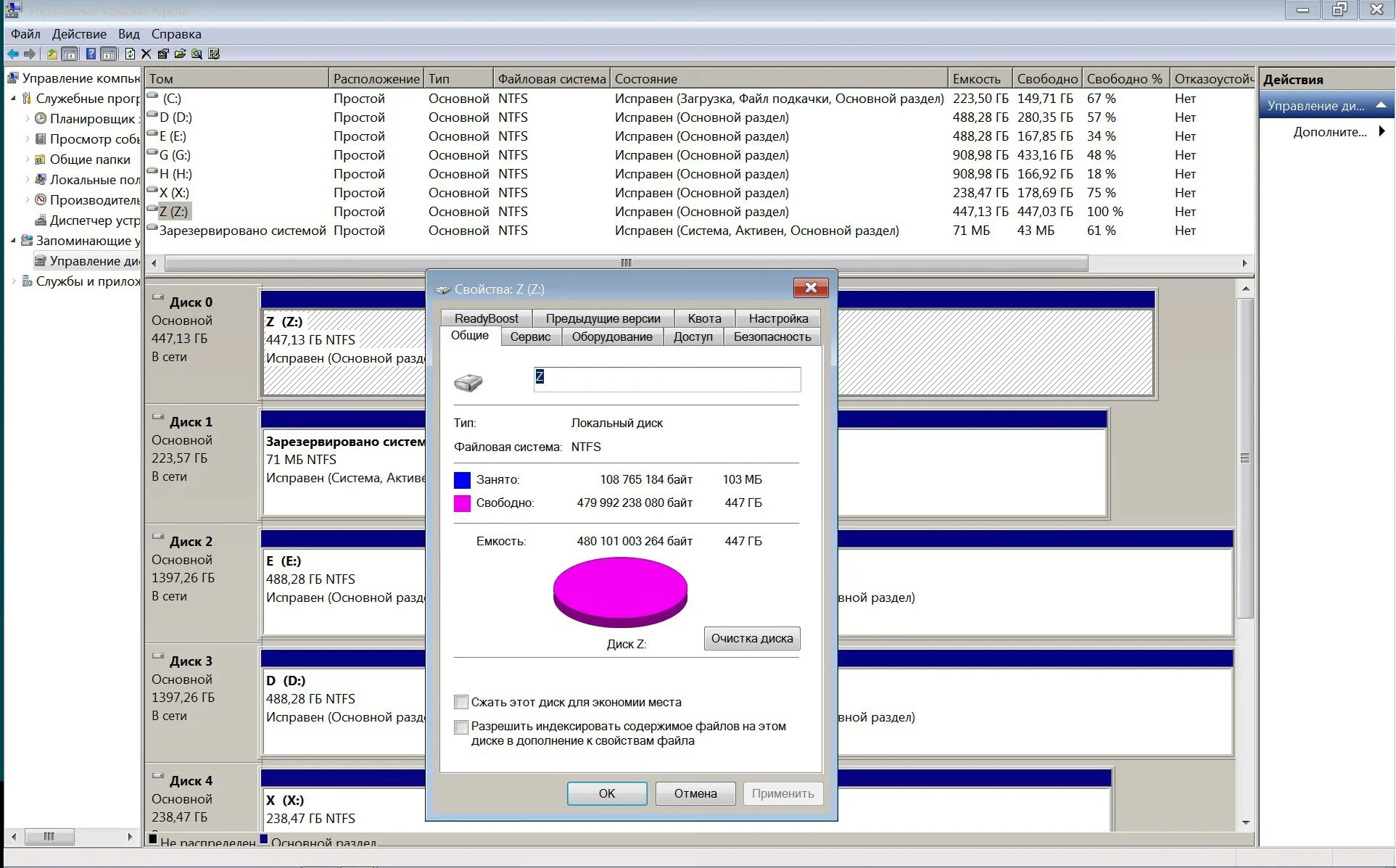Click the blue Back arrow in toolbar
Viewport: 1396px width, 868px height.
(x=13, y=54)
